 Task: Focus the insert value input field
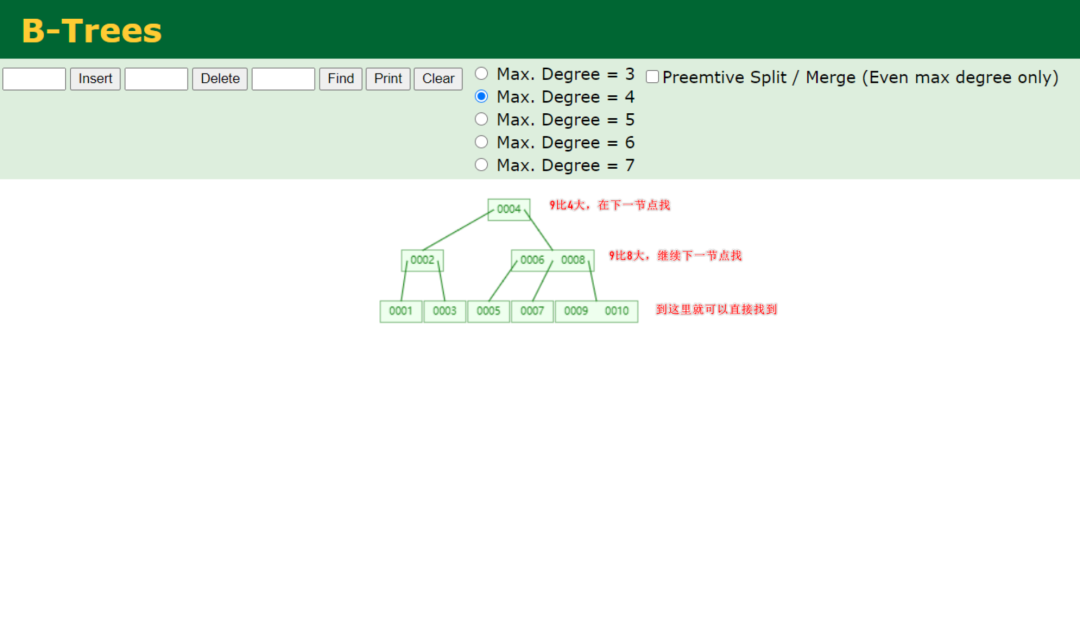(x=34, y=79)
